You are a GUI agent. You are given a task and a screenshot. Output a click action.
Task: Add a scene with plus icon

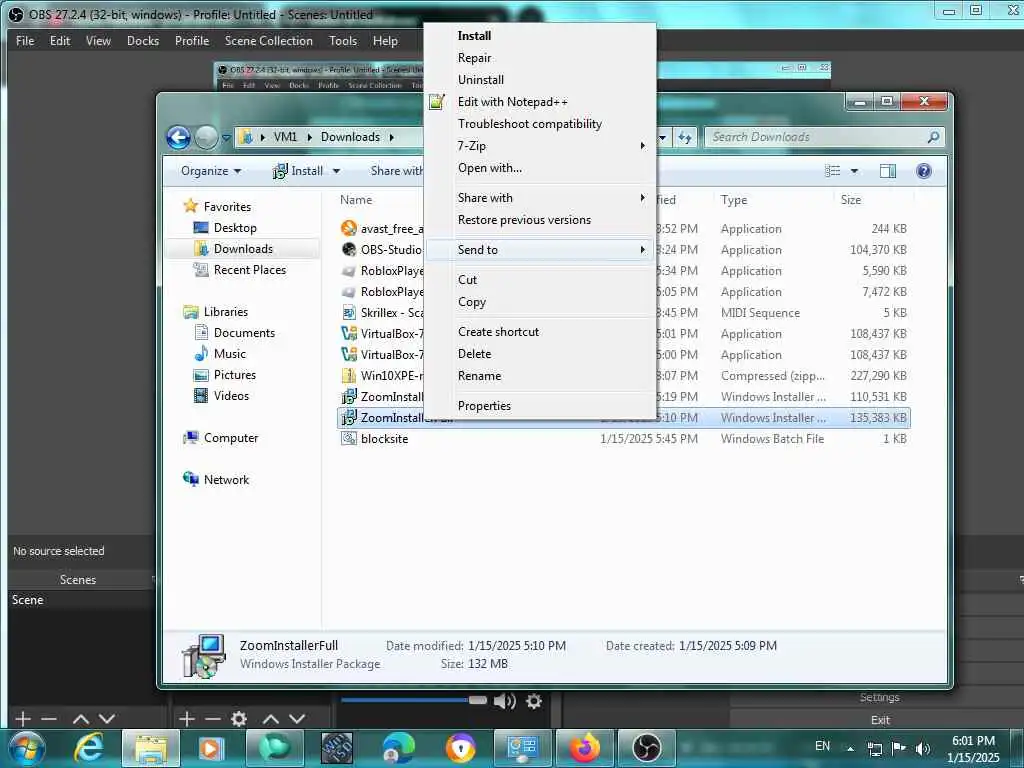point(23,719)
